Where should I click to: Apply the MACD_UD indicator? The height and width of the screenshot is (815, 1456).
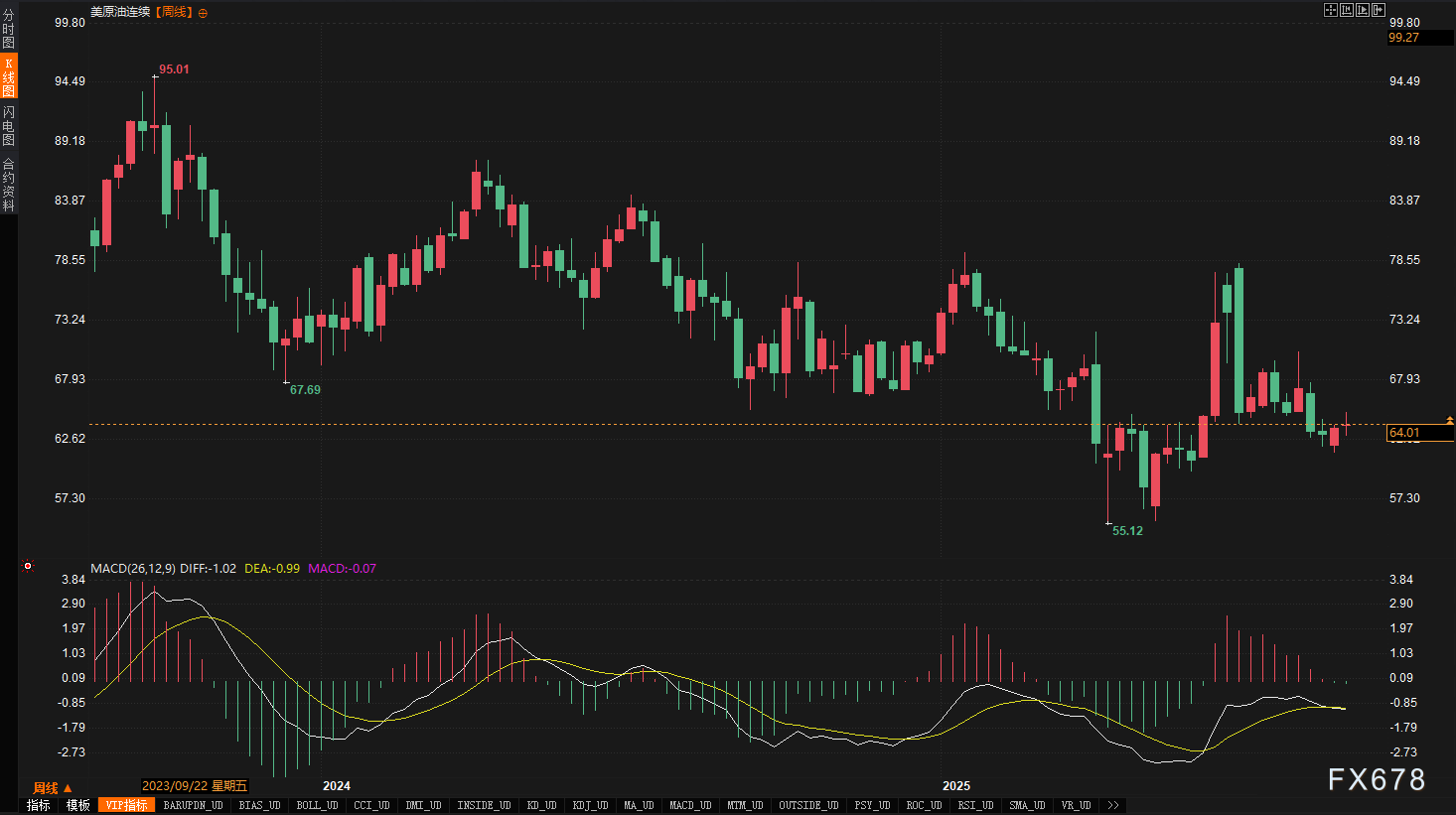coord(690,805)
